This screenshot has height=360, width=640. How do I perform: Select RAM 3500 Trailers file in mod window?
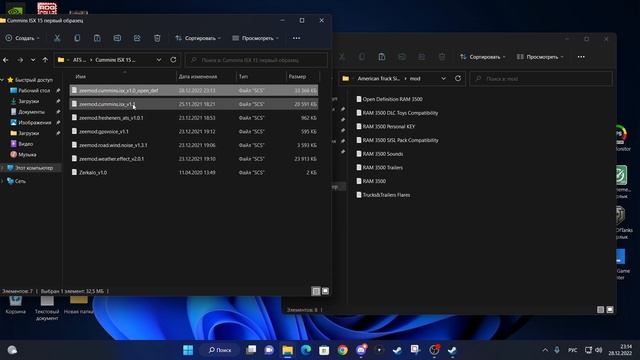click(379, 167)
